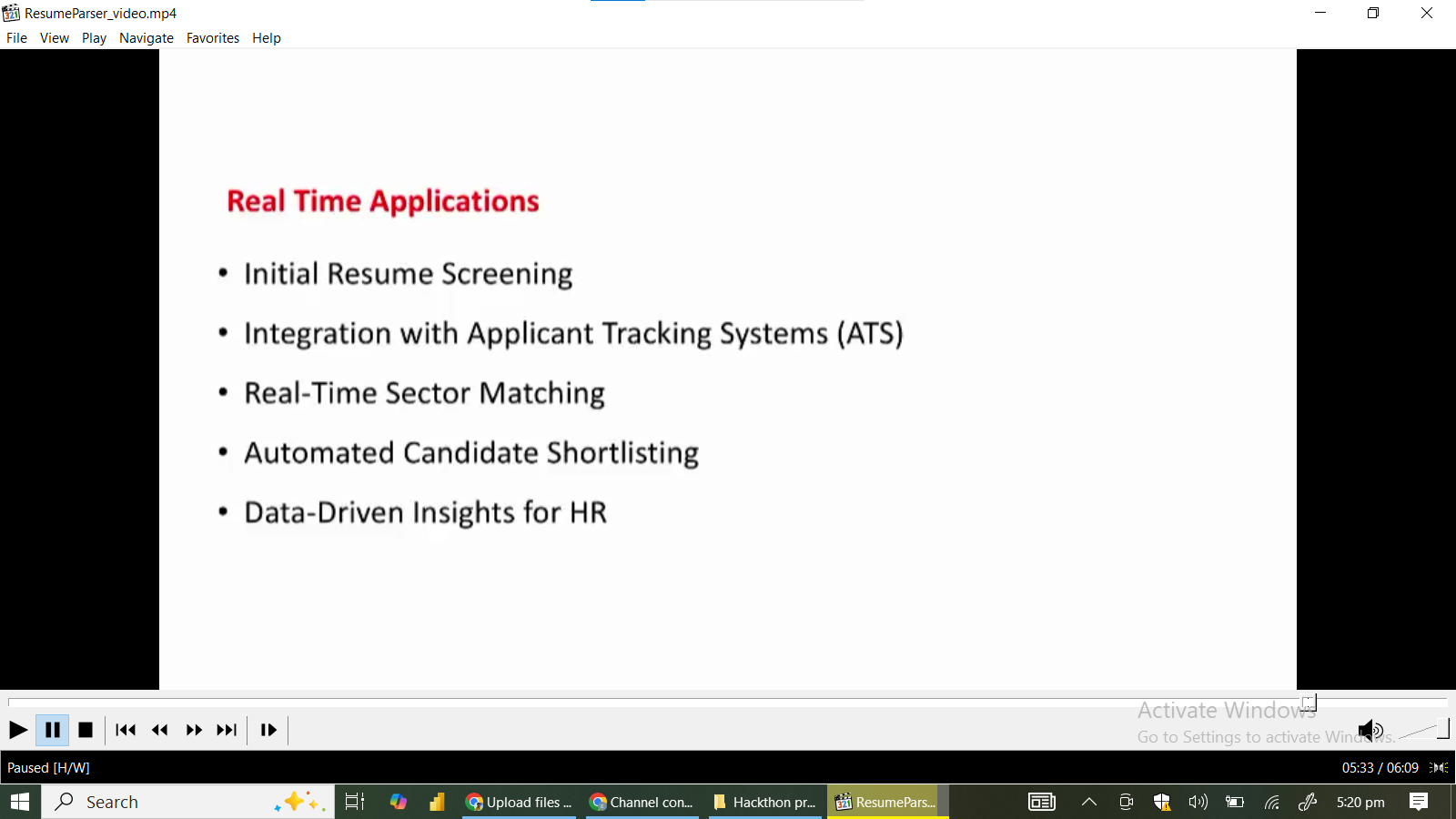The image size is (1456, 819).
Task: Open the Play menu
Action: 94,38
